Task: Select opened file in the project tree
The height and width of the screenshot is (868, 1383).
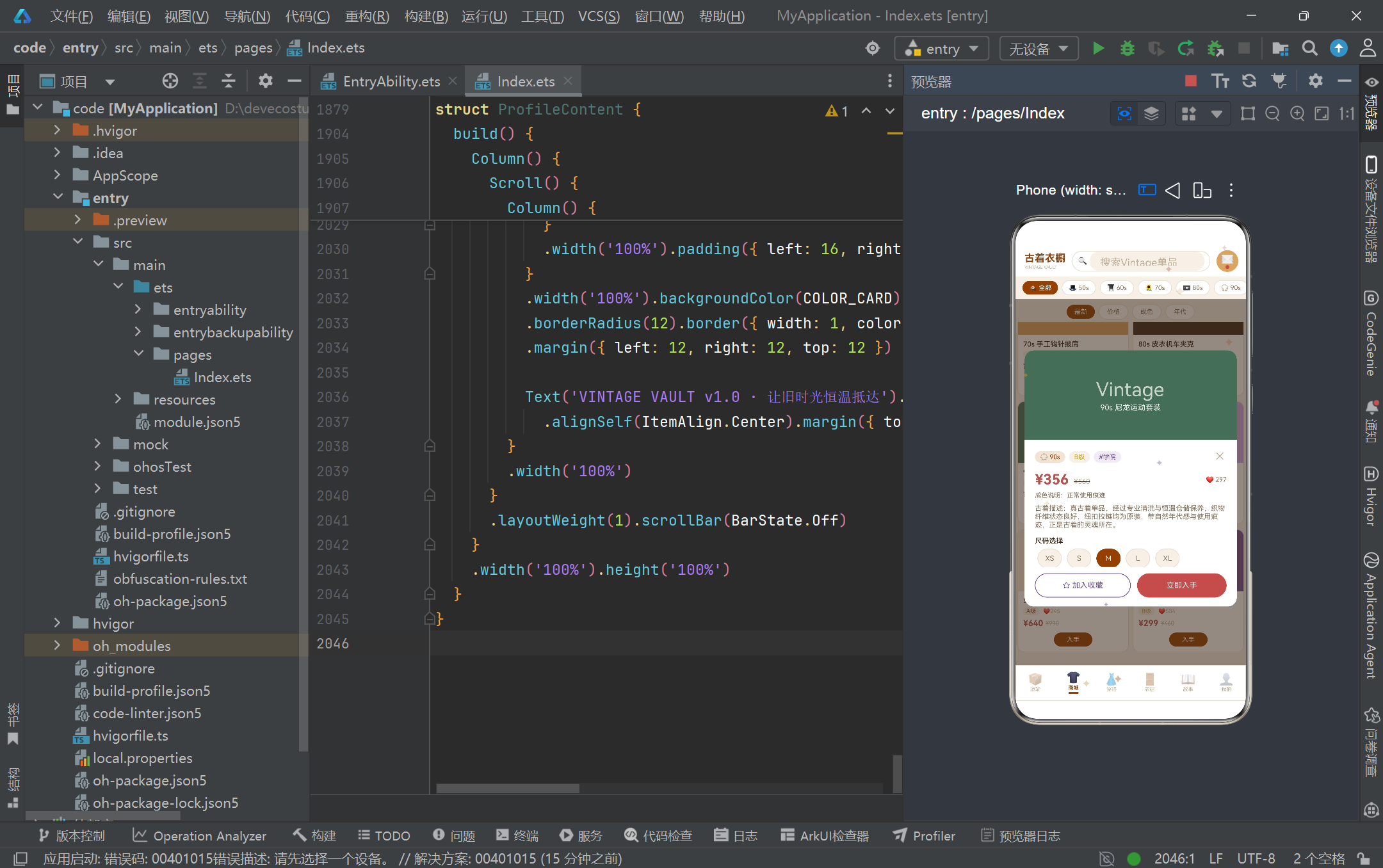Action: [x=170, y=81]
